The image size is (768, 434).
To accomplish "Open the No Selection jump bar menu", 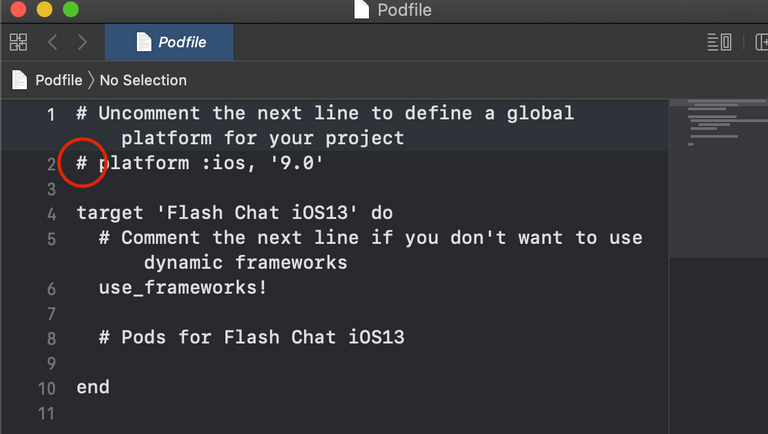I will (x=143, y=80).
